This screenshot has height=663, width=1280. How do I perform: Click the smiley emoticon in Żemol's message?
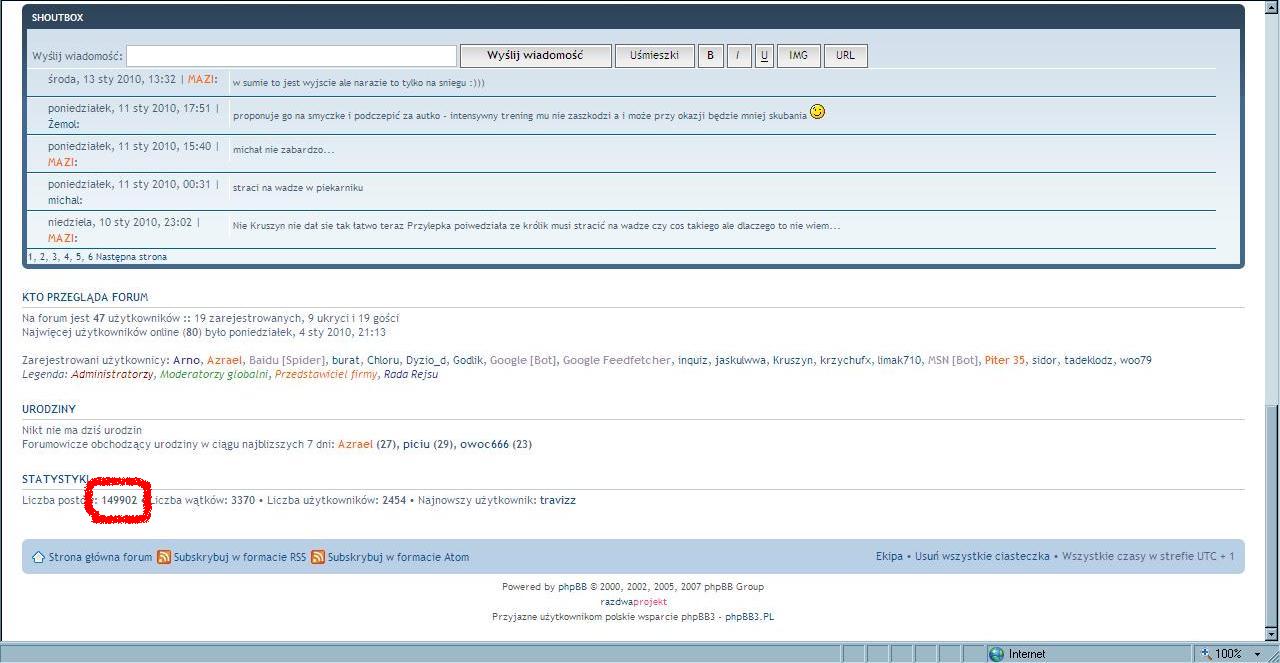[x=817, y=112]
